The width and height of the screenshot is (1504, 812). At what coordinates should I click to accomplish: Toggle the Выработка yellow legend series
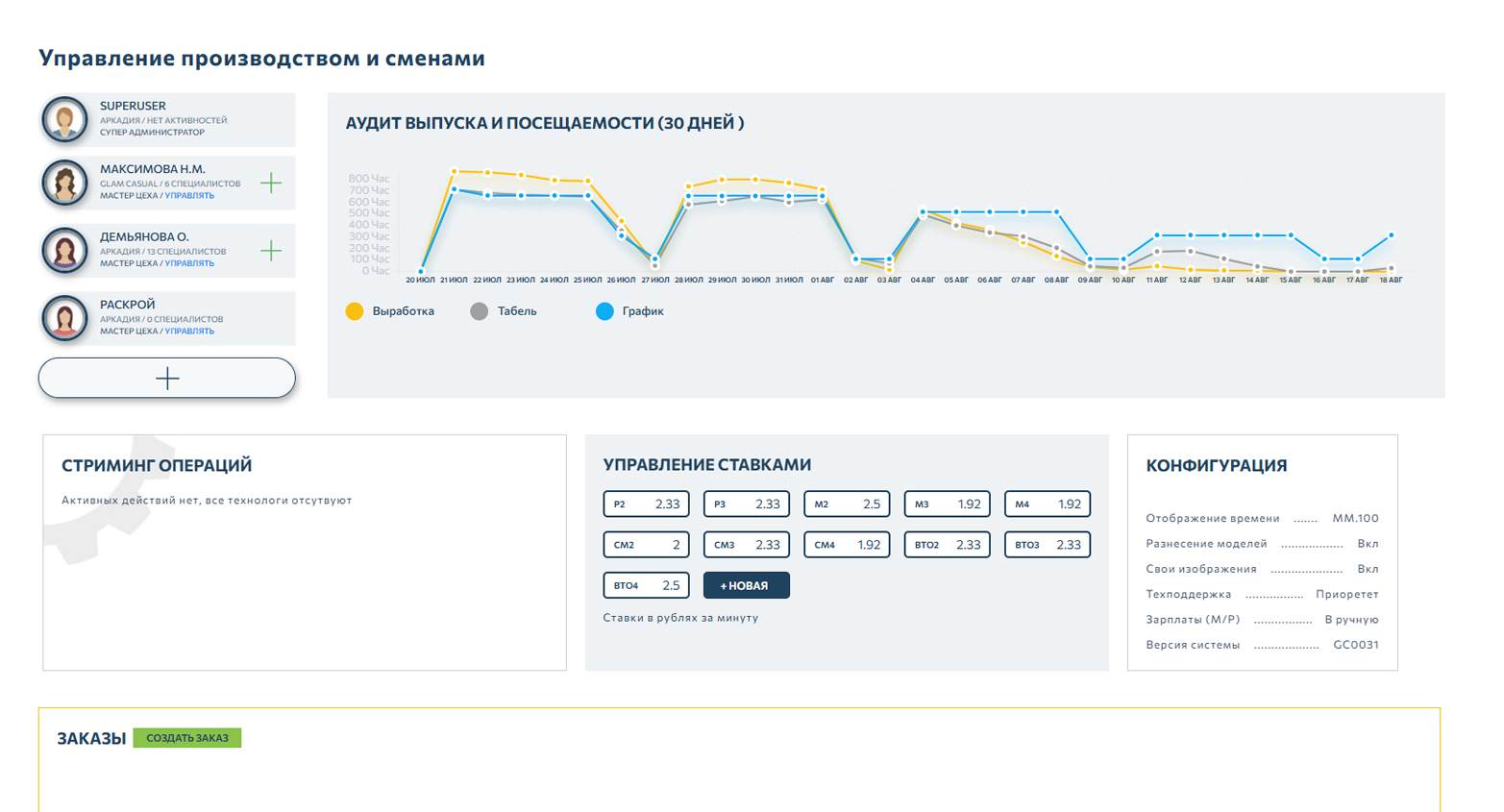(389, 311)
